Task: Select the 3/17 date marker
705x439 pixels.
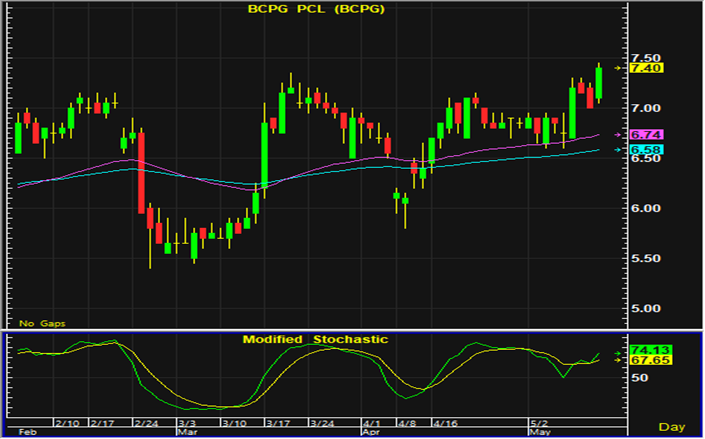Action: click(277, 423)
